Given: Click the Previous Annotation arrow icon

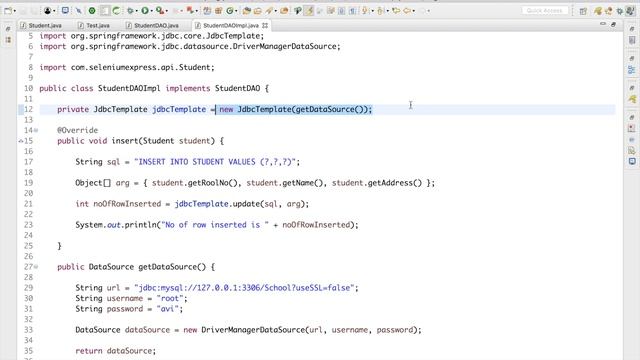Looking at the screenshot, I should point(380,11).
